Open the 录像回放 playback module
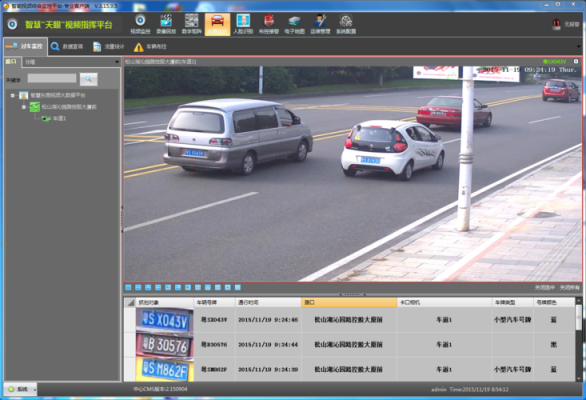The height and width of the screenshot is (400, 586). tap(166, 24)
